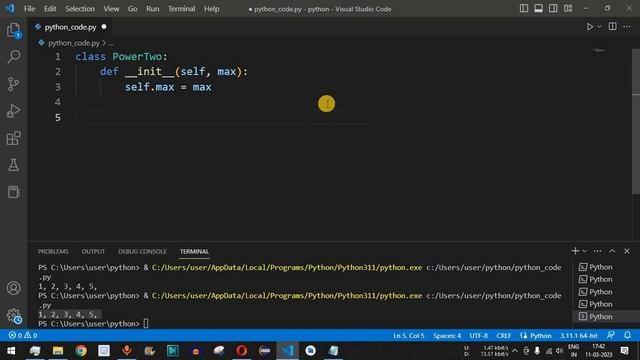This screenshot has height=360, width=640.
Task: Split the editor to the right
Action: pyautogui.click(x=612, y=27)
